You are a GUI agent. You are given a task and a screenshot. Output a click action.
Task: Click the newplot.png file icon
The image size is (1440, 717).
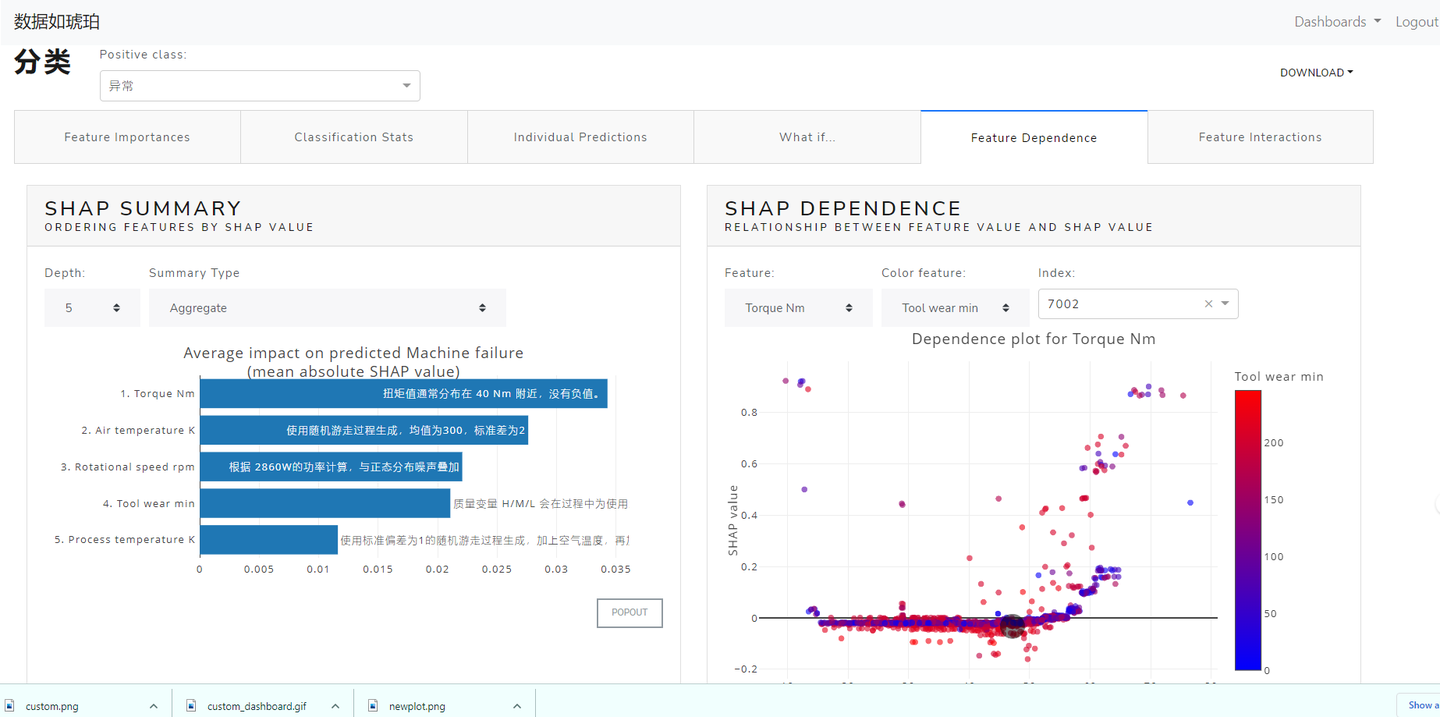[x=373, y=706]
